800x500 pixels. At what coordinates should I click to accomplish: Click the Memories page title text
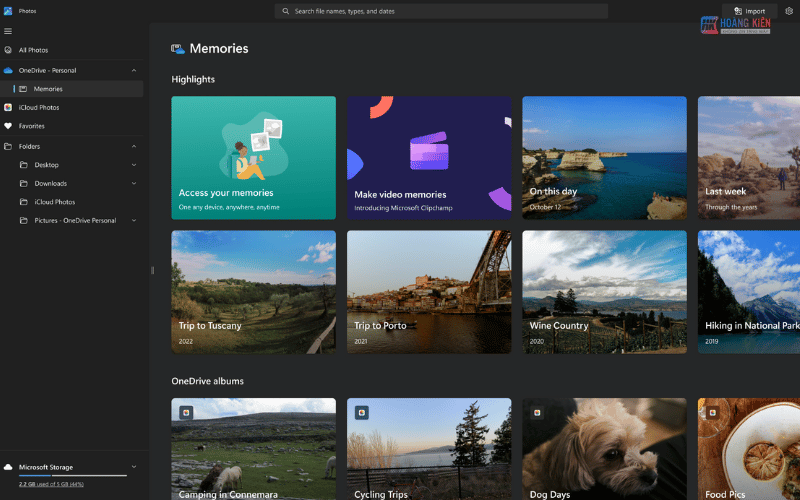219,48
